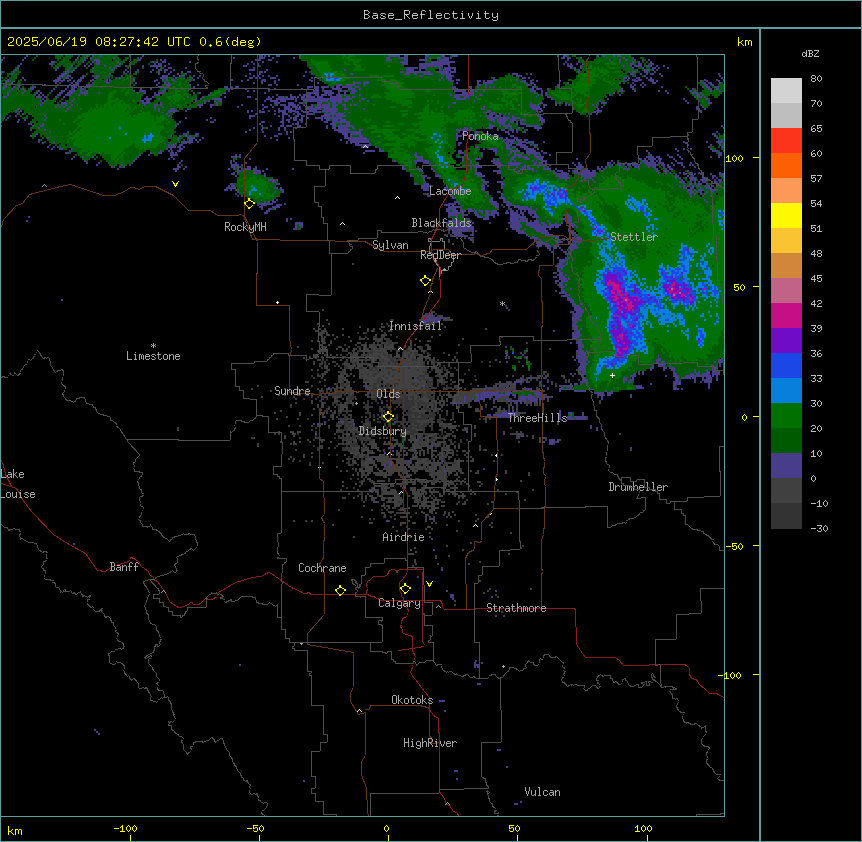Click the -30 value on the dBZ legend

pyautogui.click(x=819, y=528)
